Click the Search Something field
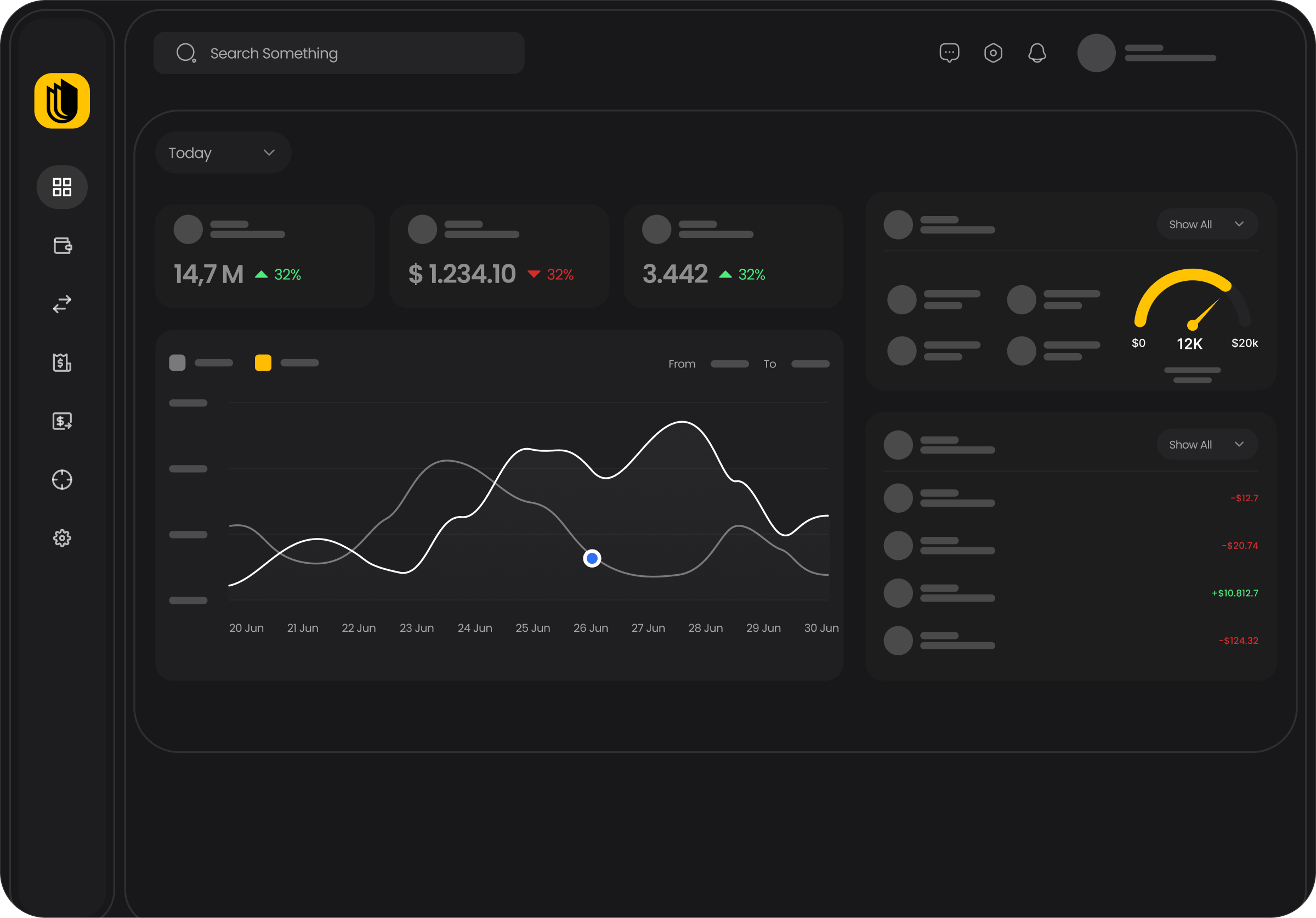This screenshot has height=918, width=1316. (338, 53)
